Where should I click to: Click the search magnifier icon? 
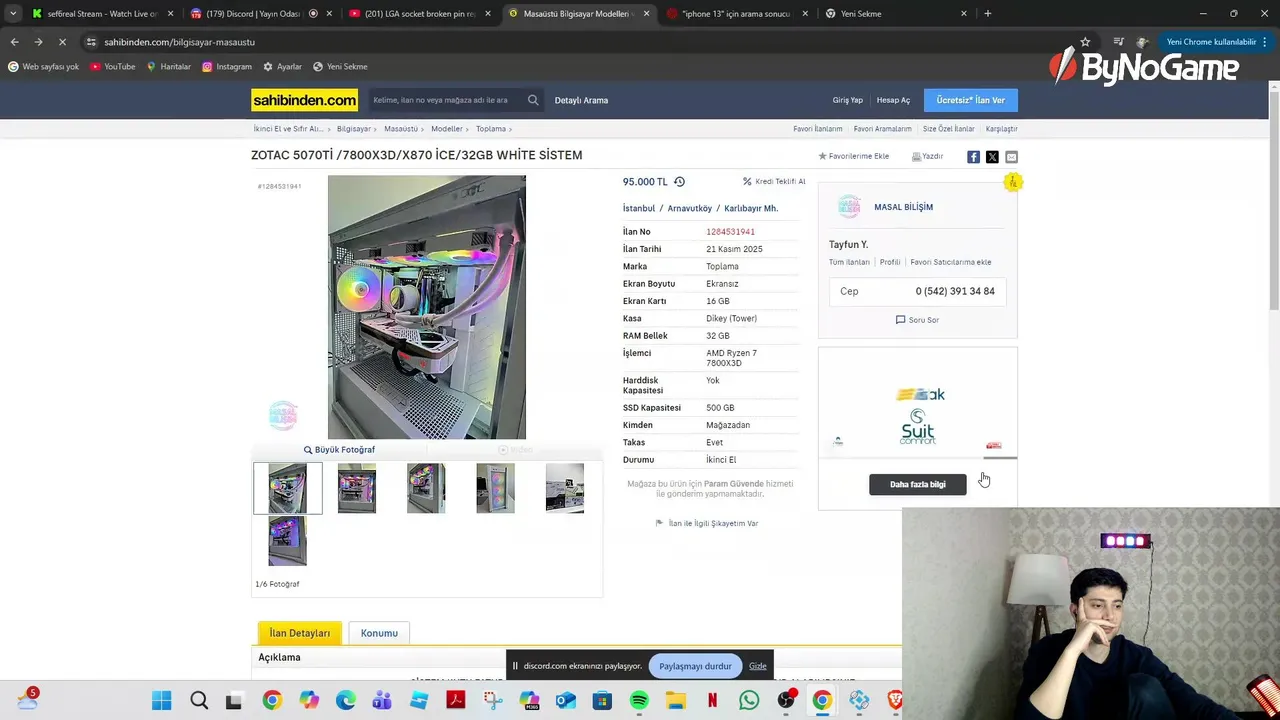533,100
